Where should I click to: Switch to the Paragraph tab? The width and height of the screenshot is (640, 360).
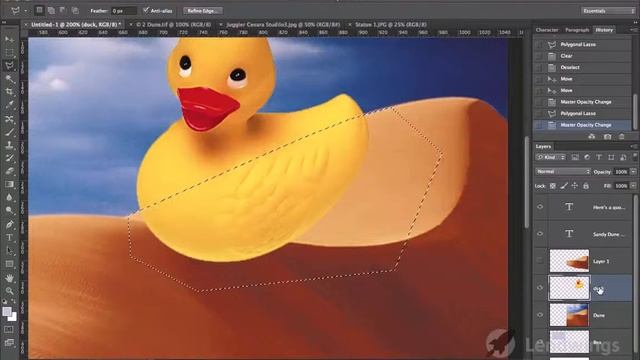pyautogui.click(x=577, y=30)
